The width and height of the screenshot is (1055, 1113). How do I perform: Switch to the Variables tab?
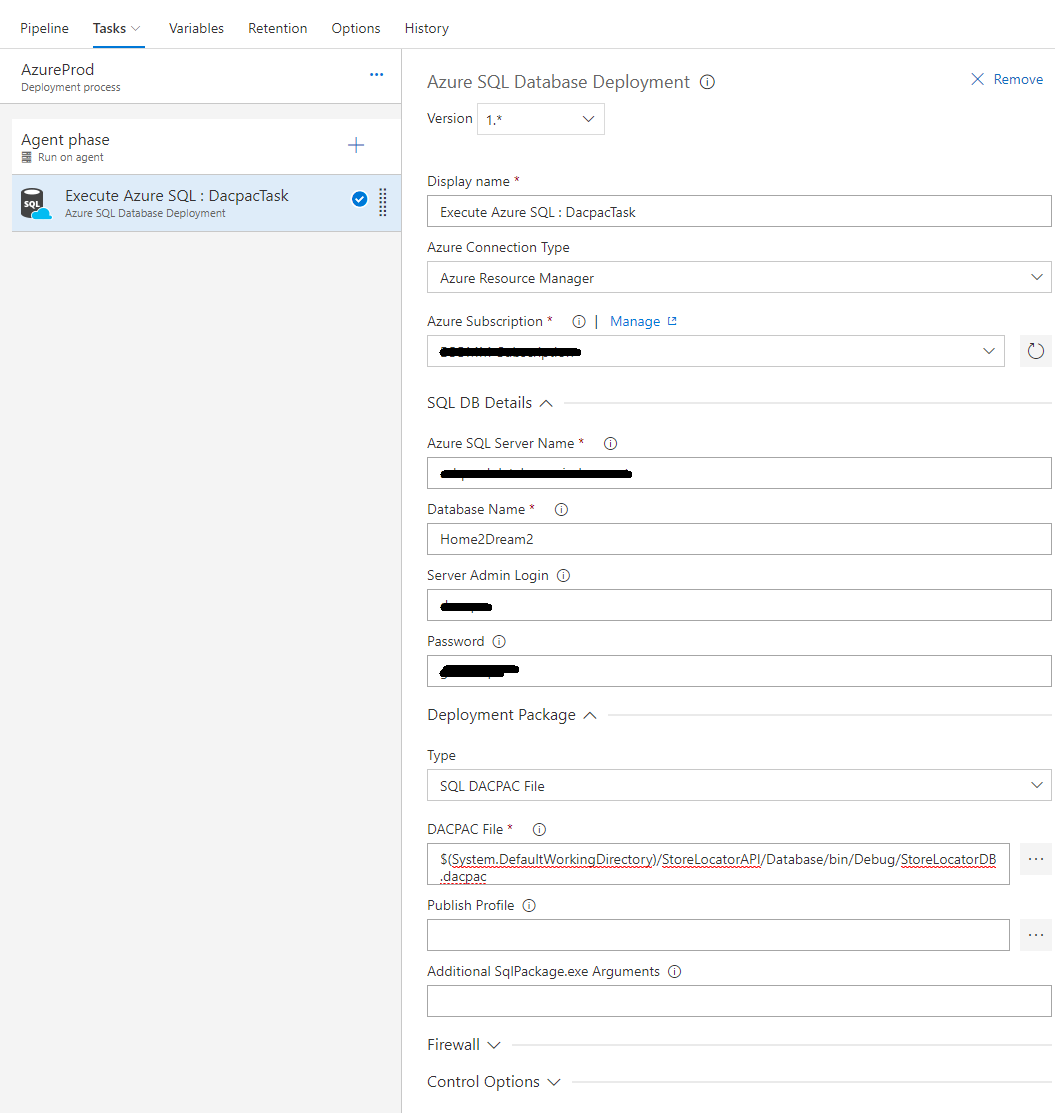[x=196, y=28]
